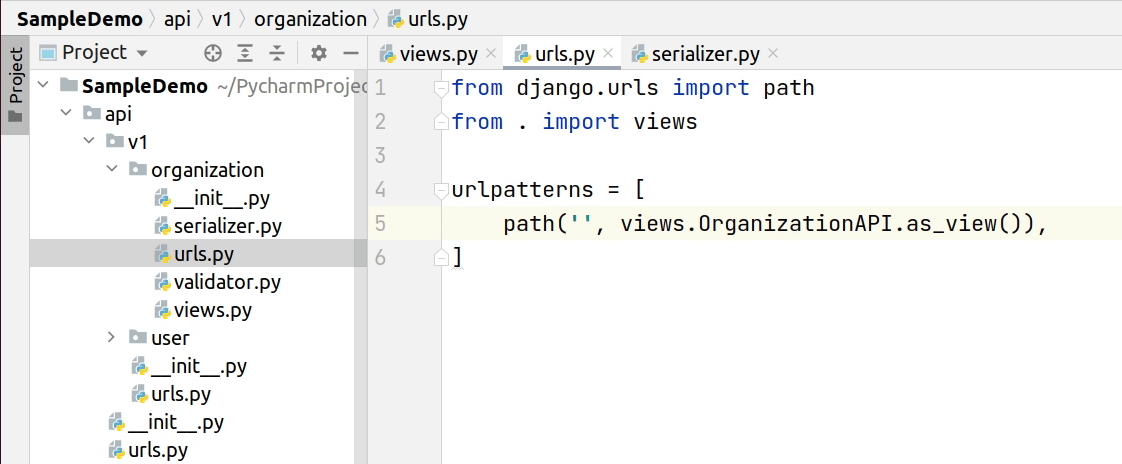Open the Project view dropdown
The image size is (1122, 464).
(141, 53)
